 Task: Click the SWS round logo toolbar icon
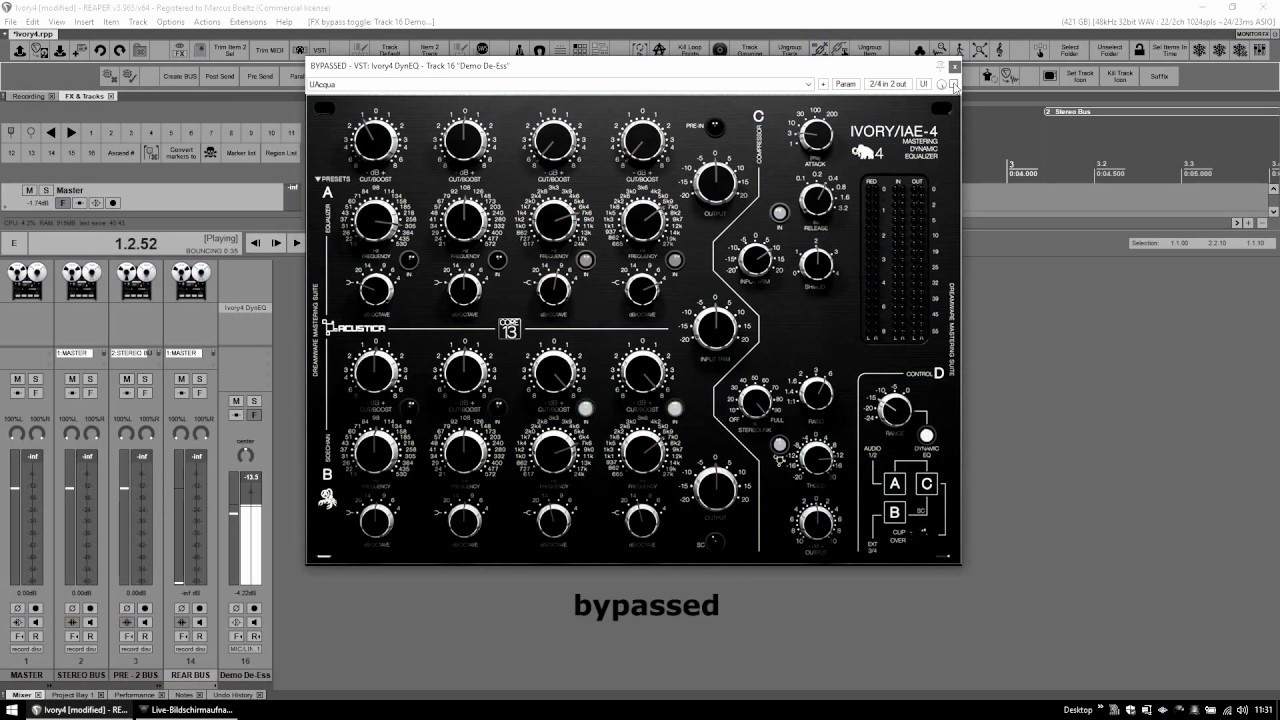point(482,49)
